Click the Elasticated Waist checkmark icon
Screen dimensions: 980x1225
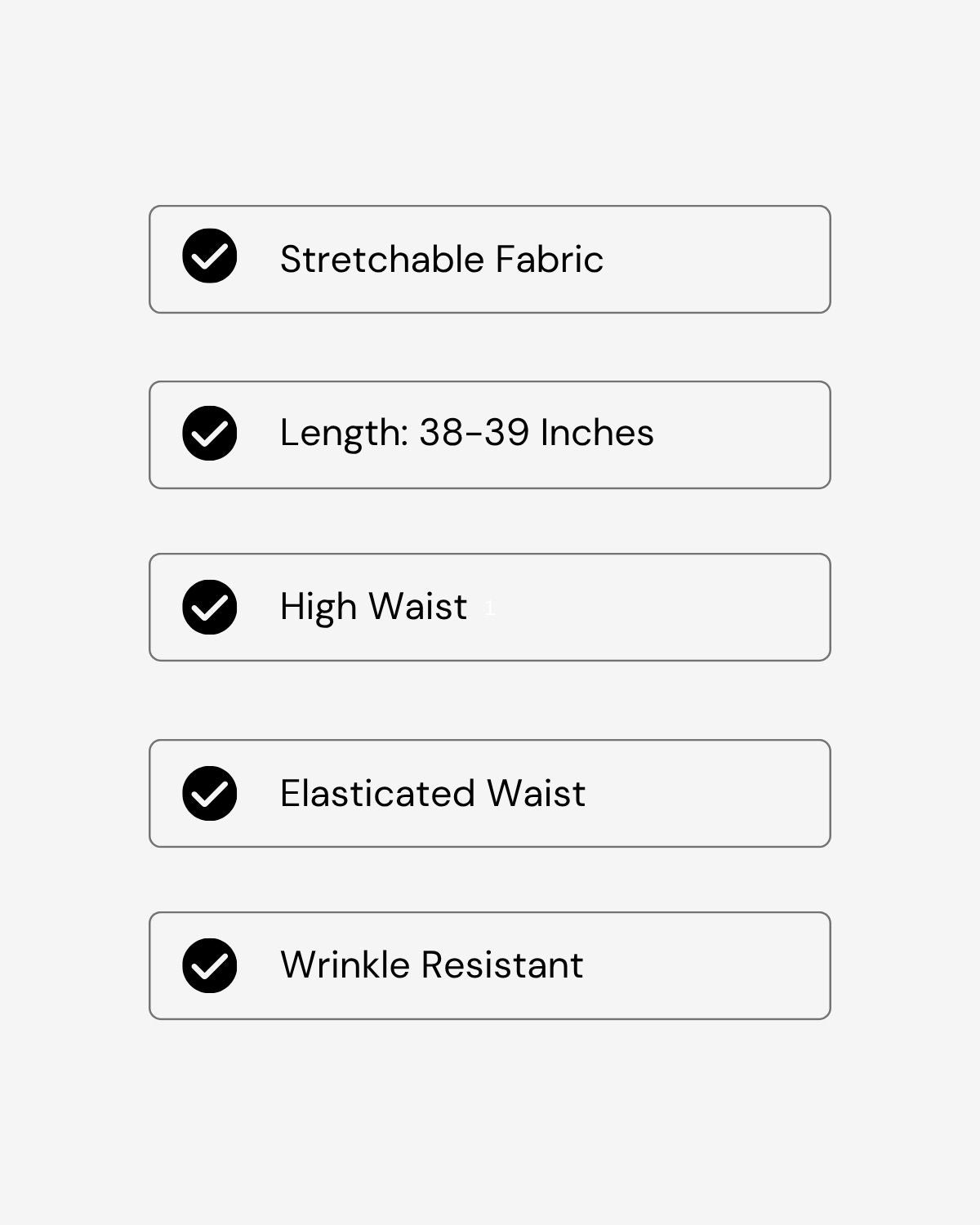(x=210, y=793)
